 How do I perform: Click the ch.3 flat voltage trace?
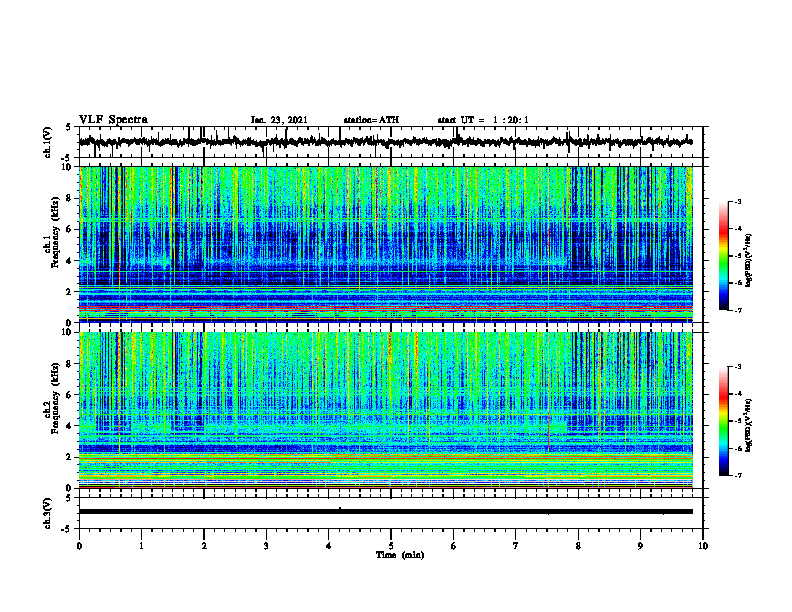pos(385,512)
